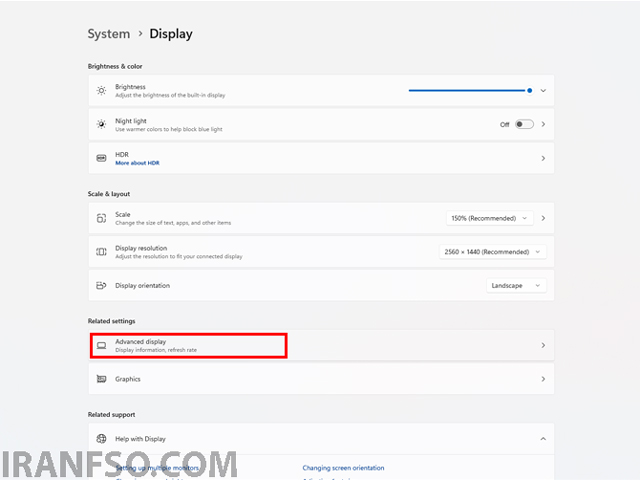Expand the Brightness options chevron
Screen dimensions: 640x480
(543, 91)
